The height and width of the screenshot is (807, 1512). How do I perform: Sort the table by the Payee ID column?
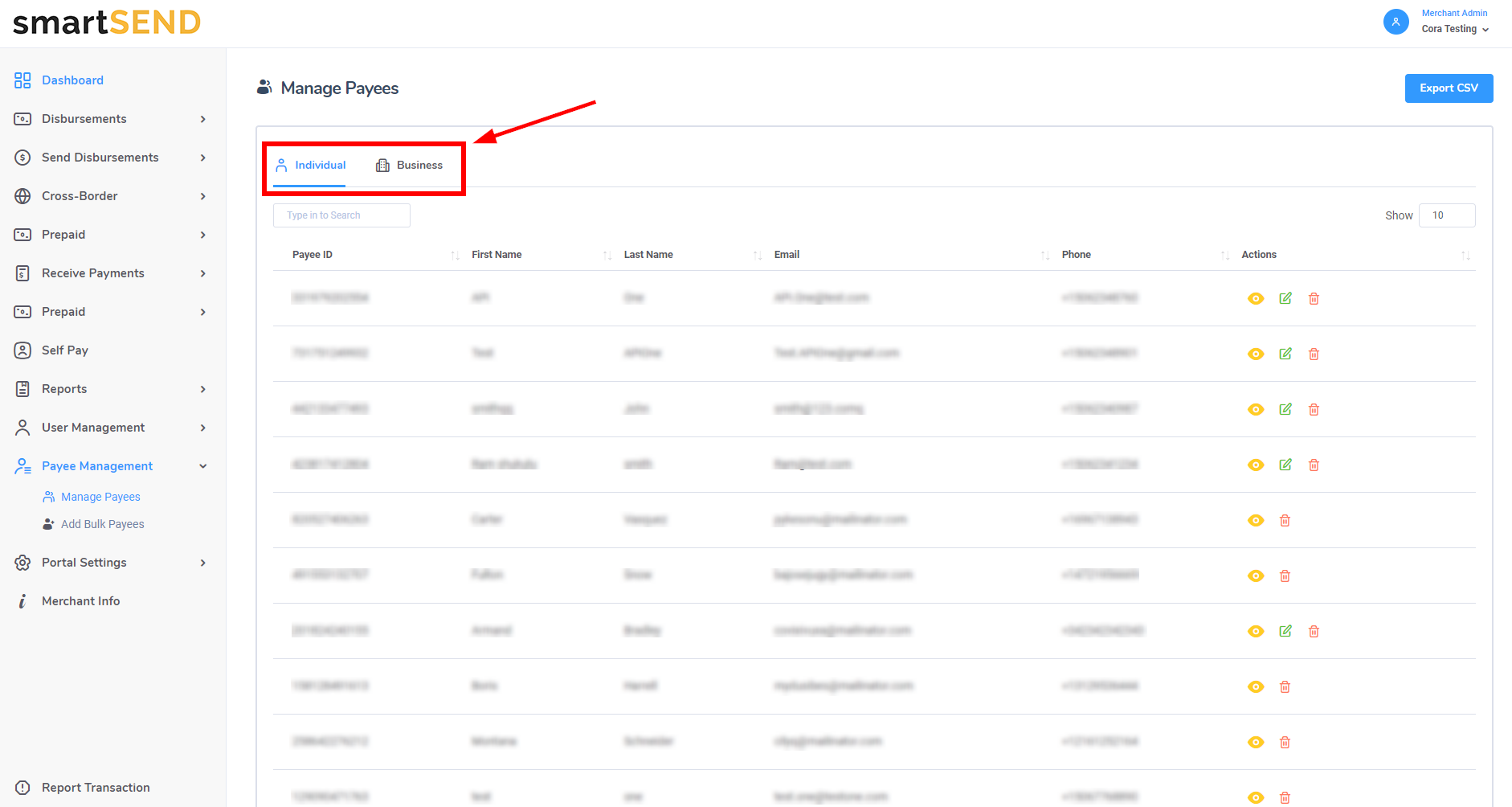[x=455, y=255]
